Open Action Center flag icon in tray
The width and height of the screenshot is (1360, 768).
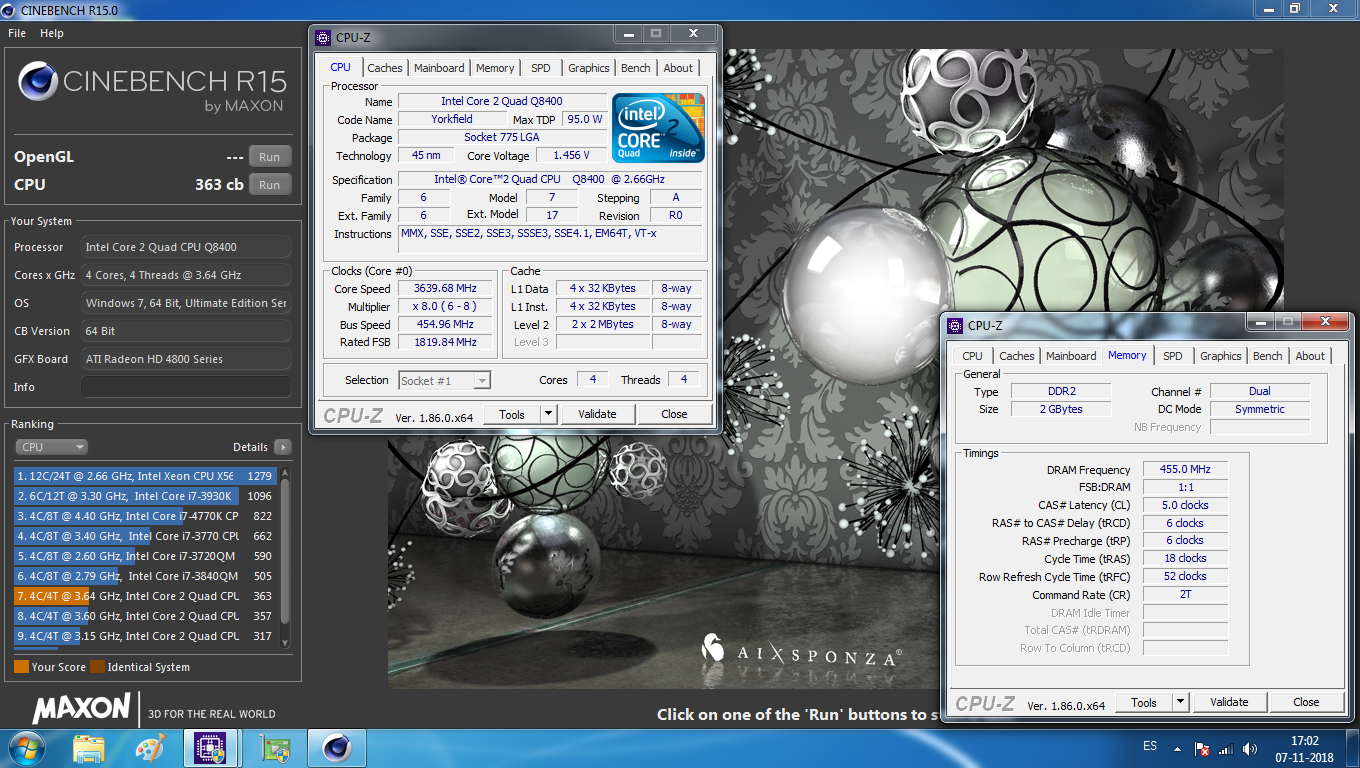click(1203, 748)
